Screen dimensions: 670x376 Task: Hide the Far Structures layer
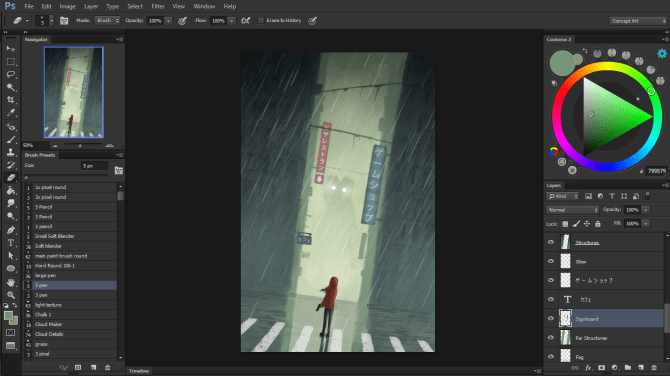(x=551, y=338)
